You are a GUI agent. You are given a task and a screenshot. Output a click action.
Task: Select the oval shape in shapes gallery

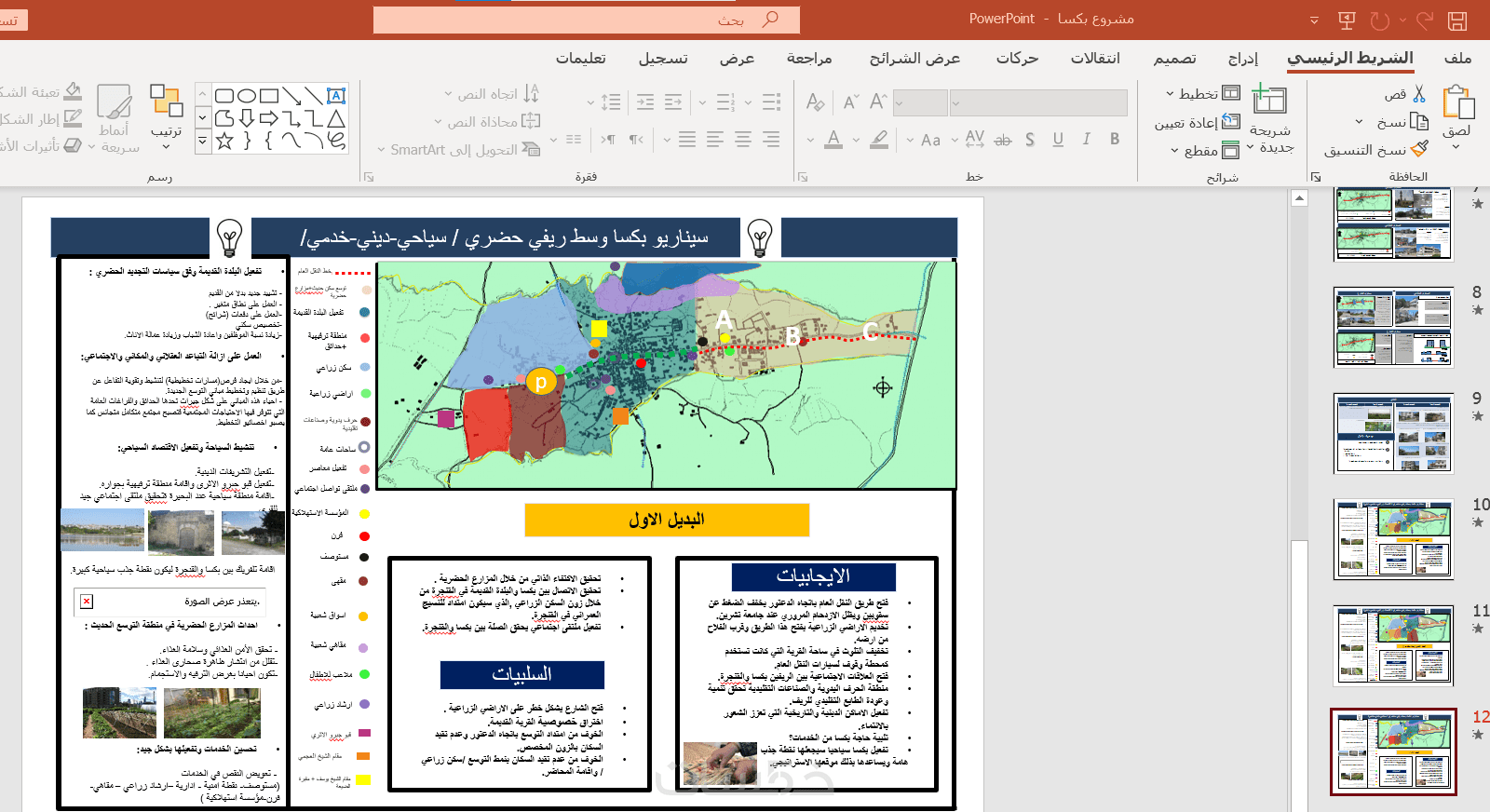(x=247, y=96)
